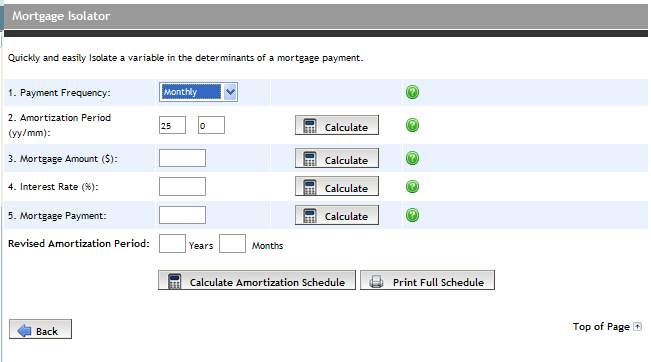The image size is (651, 362).
Task: Click the Revised Amortization Years field
Action: (x=172, y=244)
